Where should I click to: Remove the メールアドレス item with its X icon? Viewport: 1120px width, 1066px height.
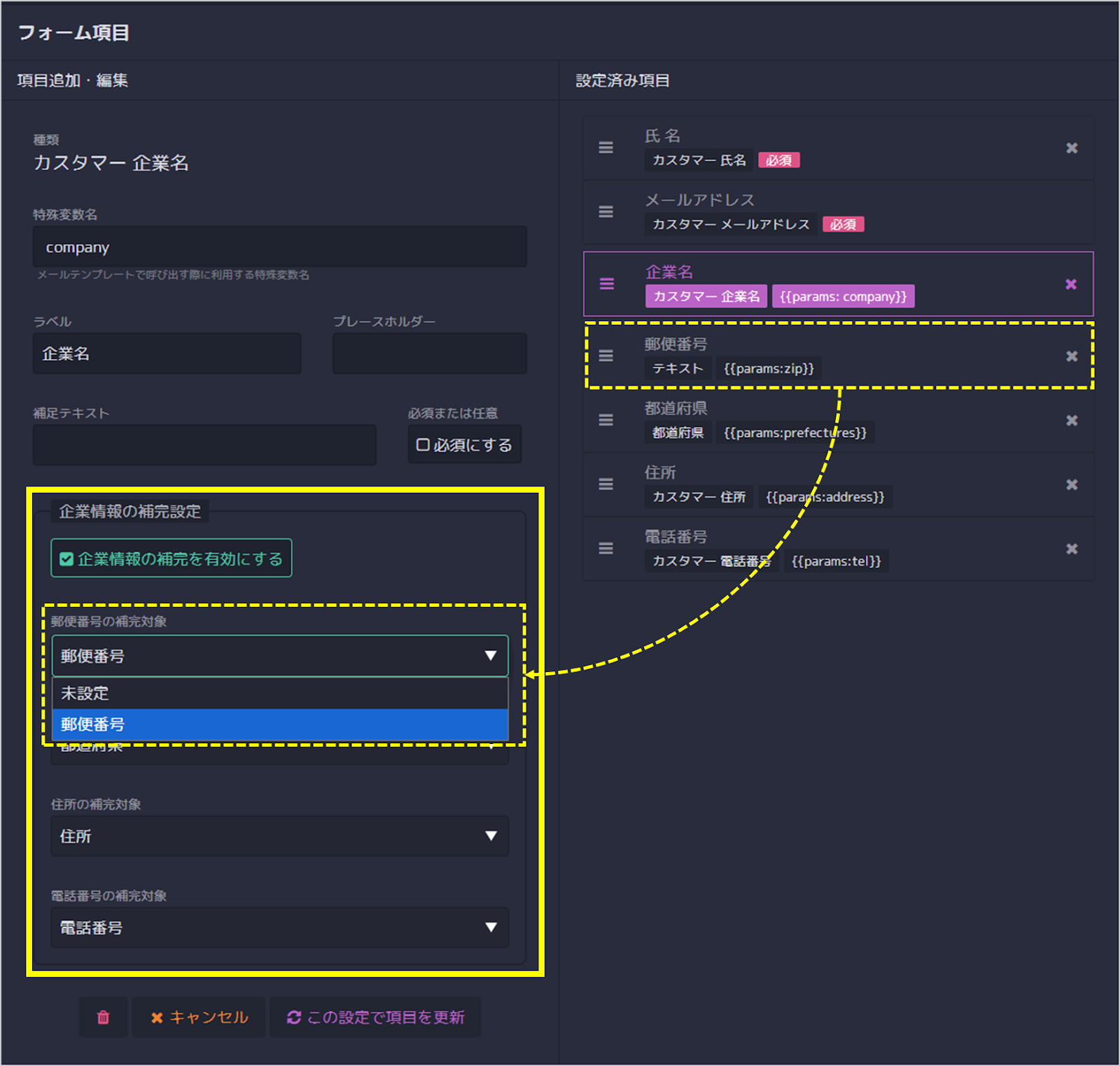pyautogui.click(x=1072, y=212)
